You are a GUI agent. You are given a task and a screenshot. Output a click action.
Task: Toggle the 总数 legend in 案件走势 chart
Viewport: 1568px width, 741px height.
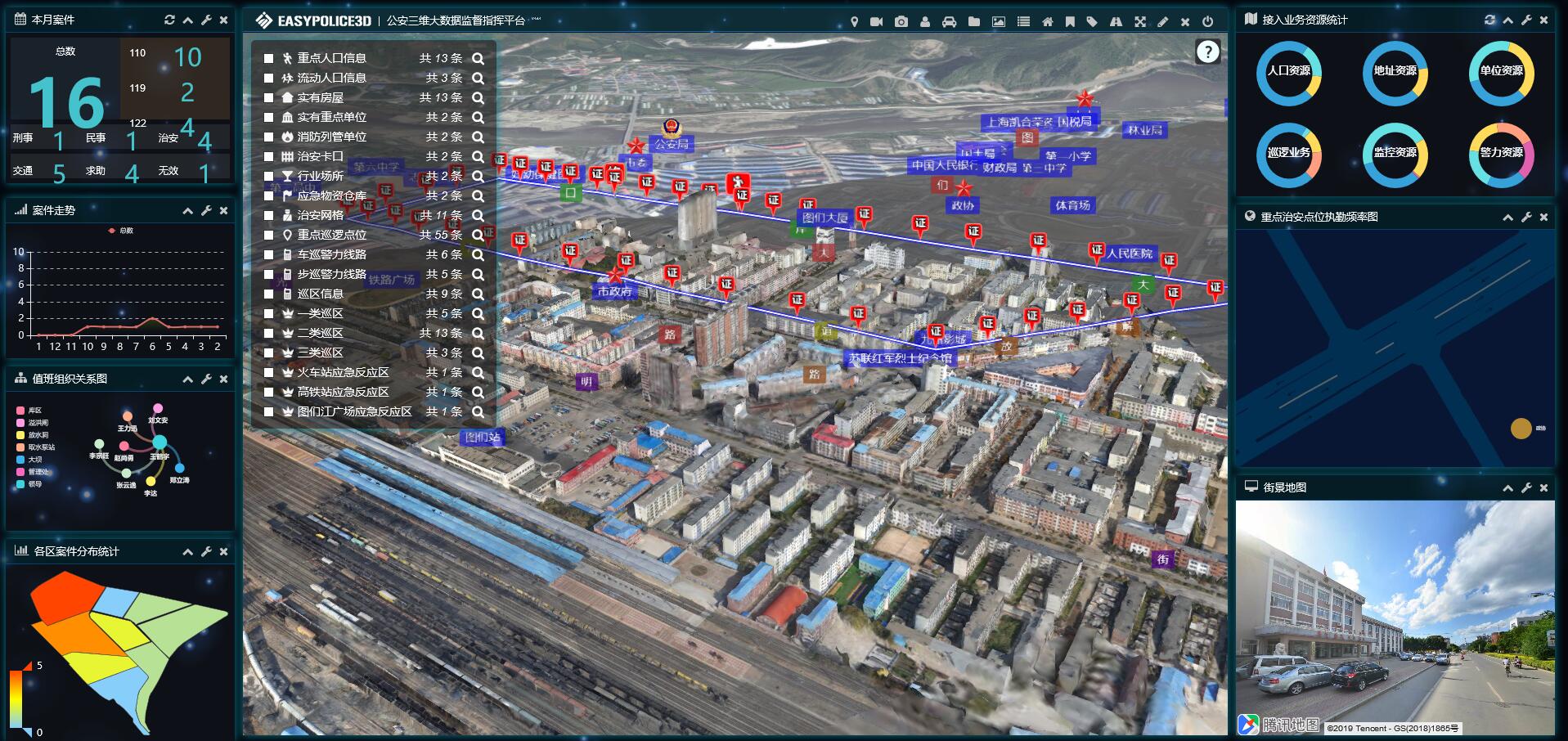pos(121,231)
